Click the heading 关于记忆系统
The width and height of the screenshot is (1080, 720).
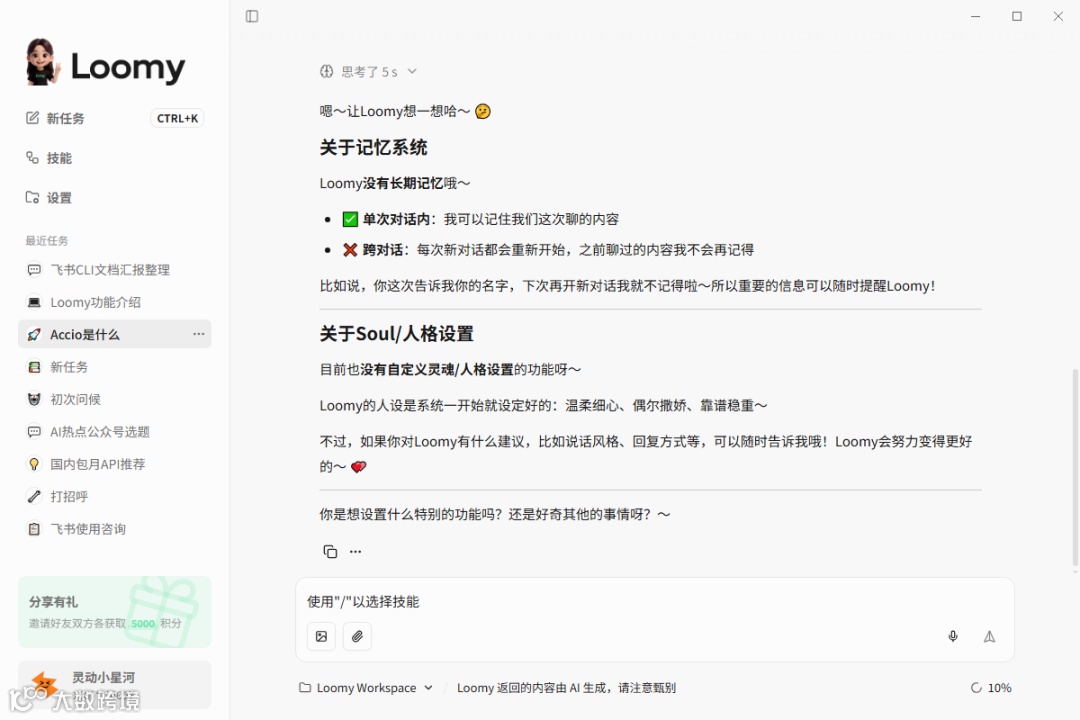point(373,147)
